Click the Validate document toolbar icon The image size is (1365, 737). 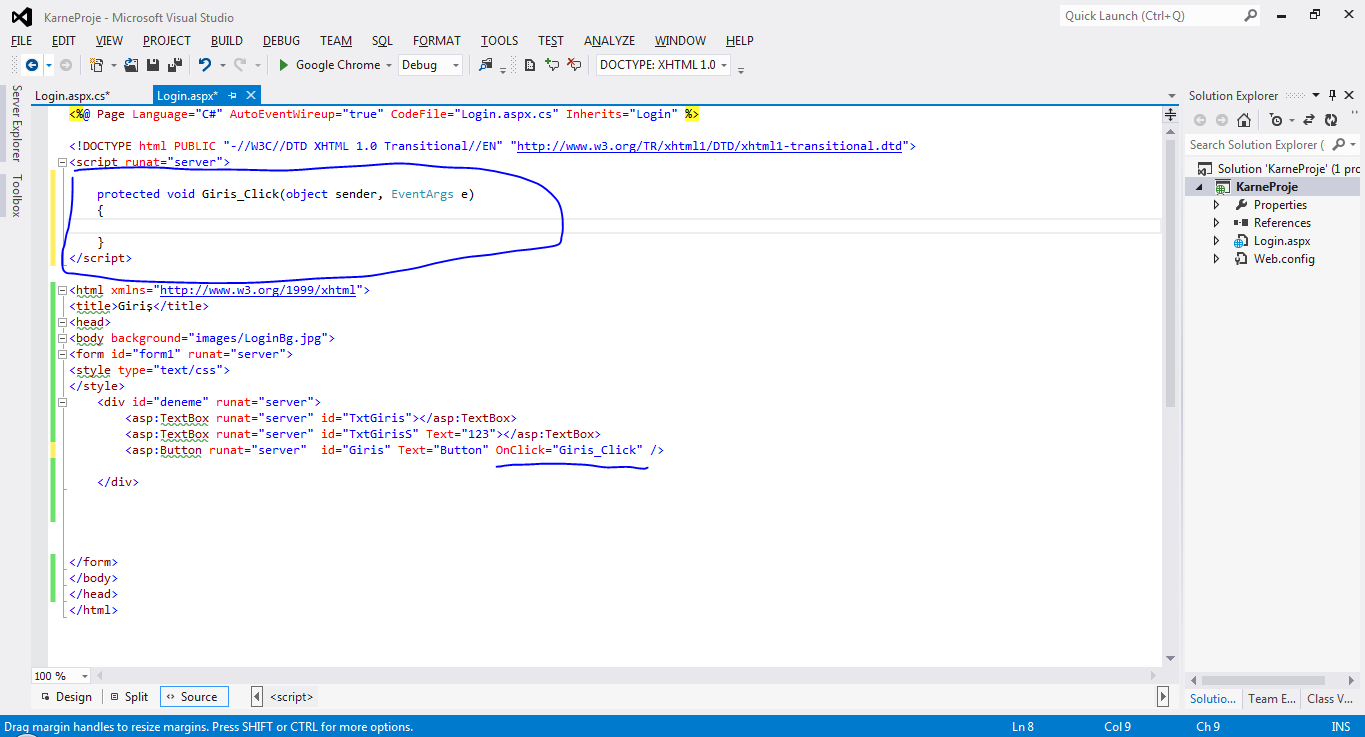coord(530,65)
